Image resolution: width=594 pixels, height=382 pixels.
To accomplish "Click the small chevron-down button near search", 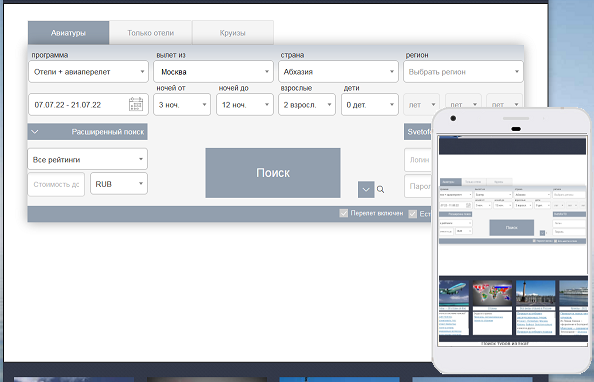I will 366,189.
